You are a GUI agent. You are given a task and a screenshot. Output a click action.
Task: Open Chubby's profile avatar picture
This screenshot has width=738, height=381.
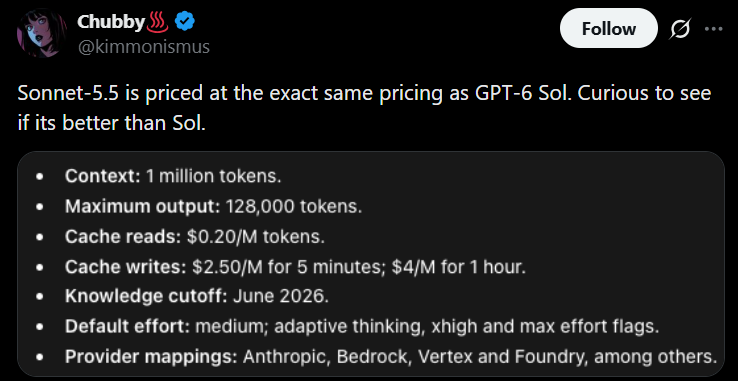[x=41, y=33]
